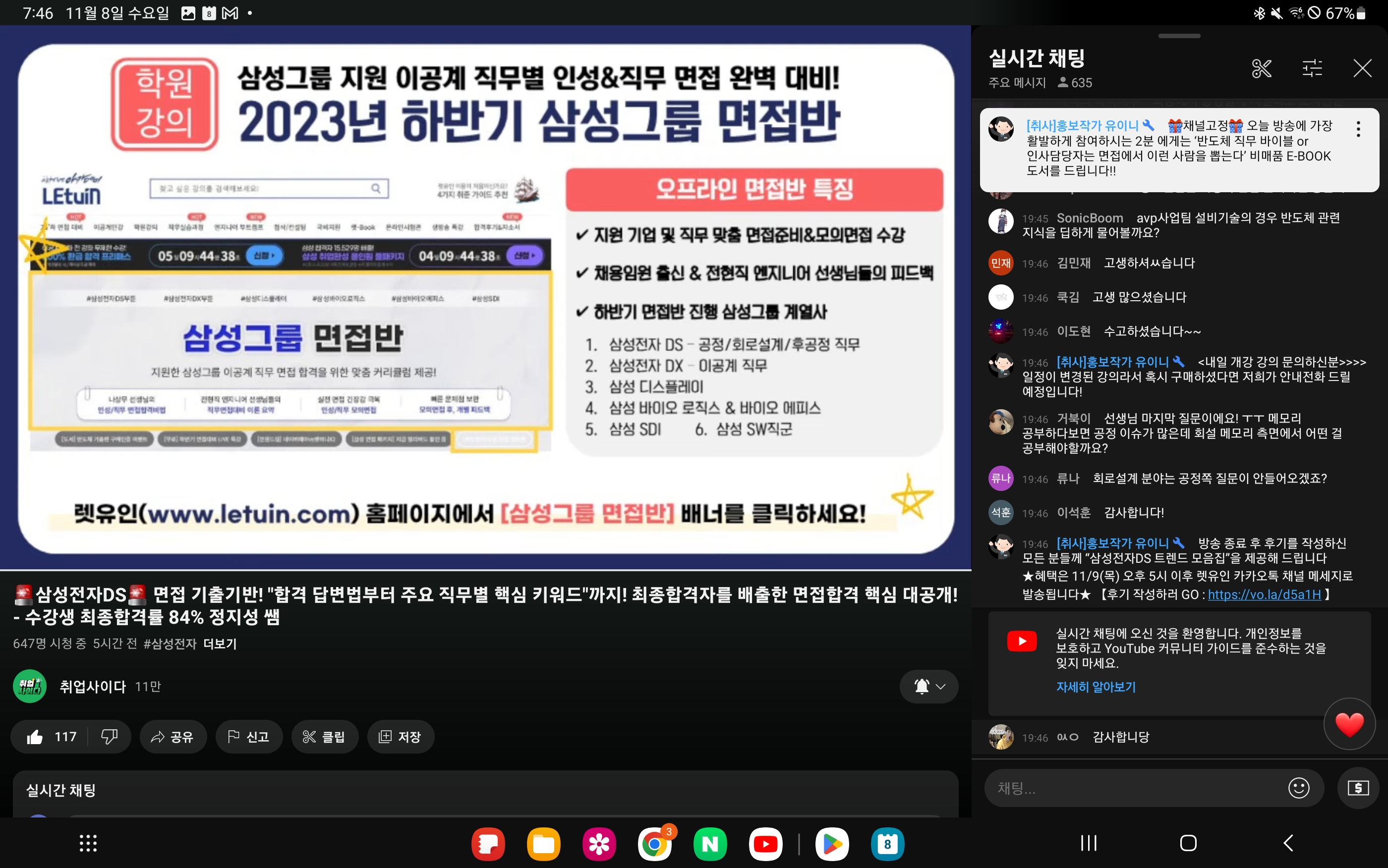Open the vo.la/d5a1H review link

tap(1264, 595)
